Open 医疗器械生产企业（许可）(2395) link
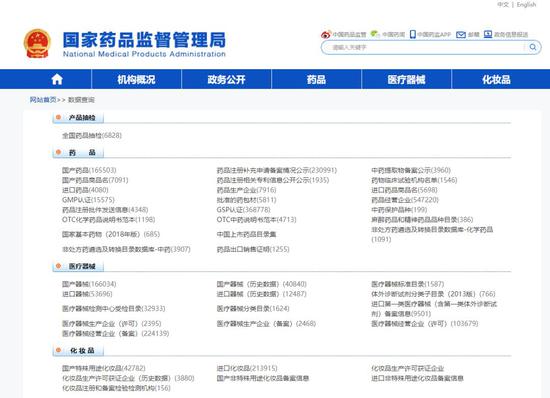Image resolution: width=550 pixels, height=398 pixels. 112,323
